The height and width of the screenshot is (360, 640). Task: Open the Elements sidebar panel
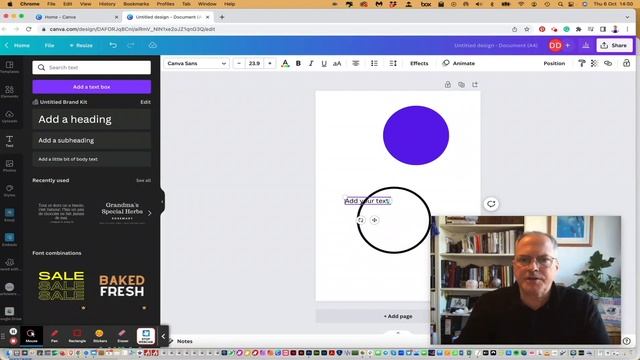click(9, 91)
